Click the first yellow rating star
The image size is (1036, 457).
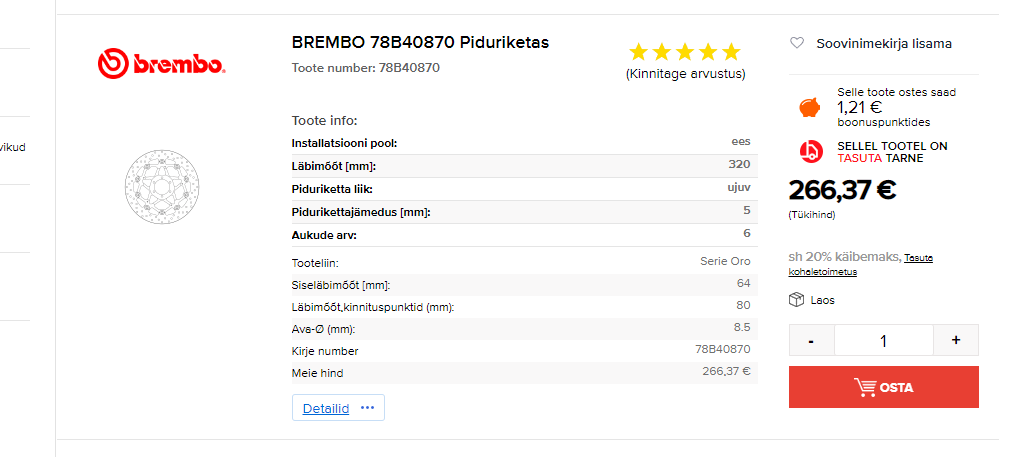coord(638,52)
